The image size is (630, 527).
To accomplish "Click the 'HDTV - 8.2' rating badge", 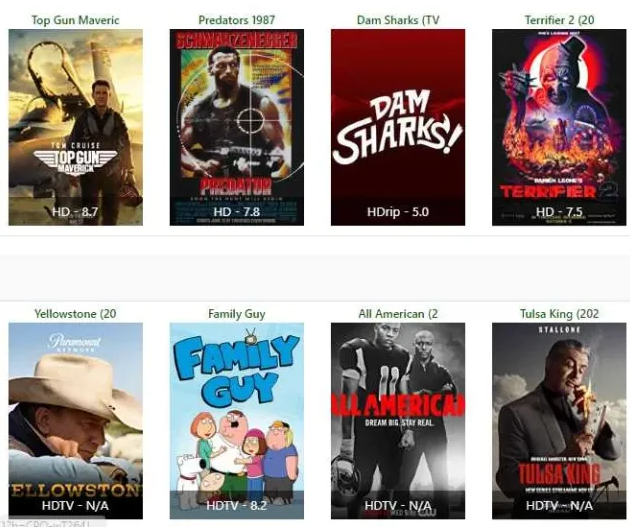I will point(237,505).
